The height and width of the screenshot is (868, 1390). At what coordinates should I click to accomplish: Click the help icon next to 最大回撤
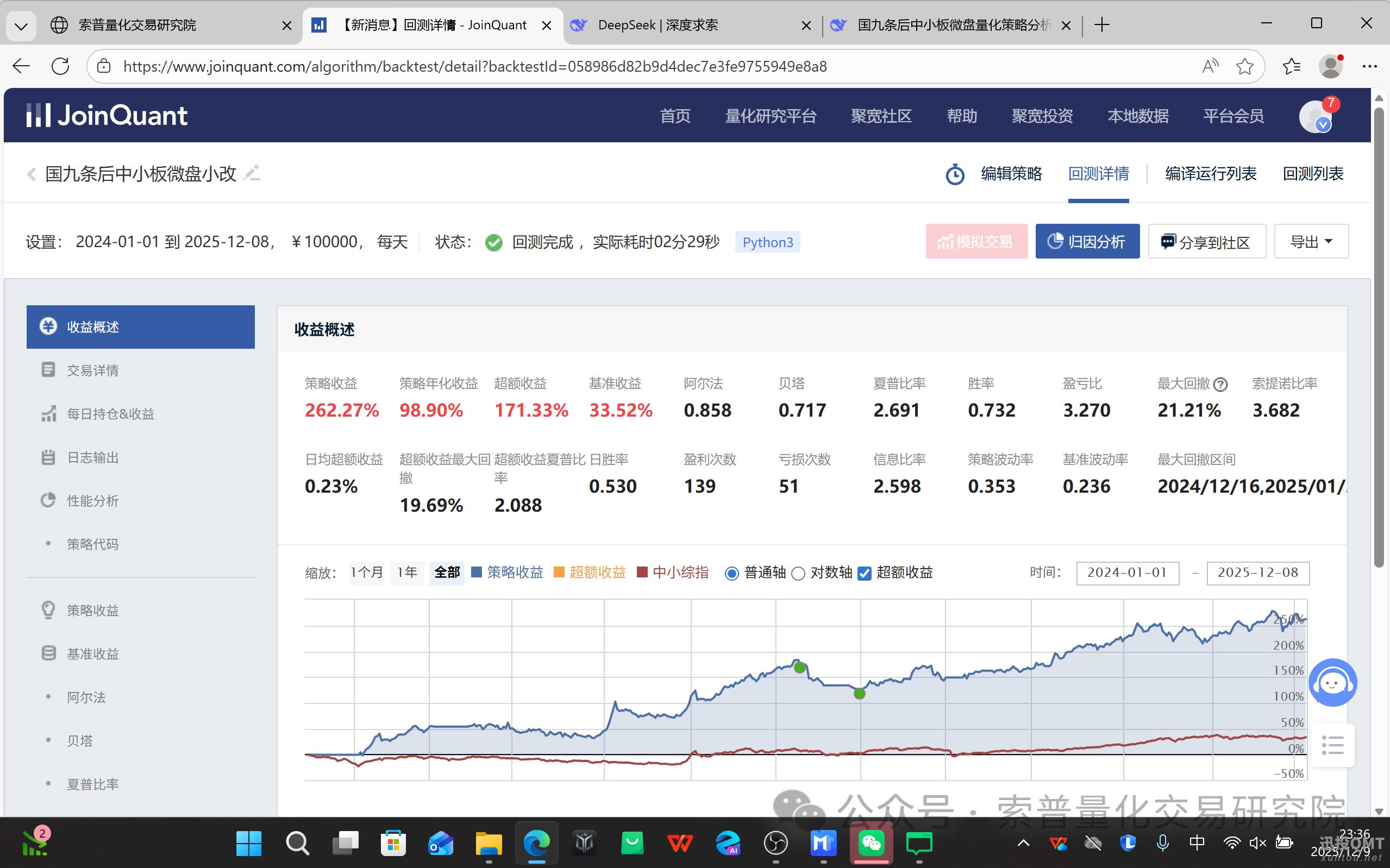(1220, 384)
